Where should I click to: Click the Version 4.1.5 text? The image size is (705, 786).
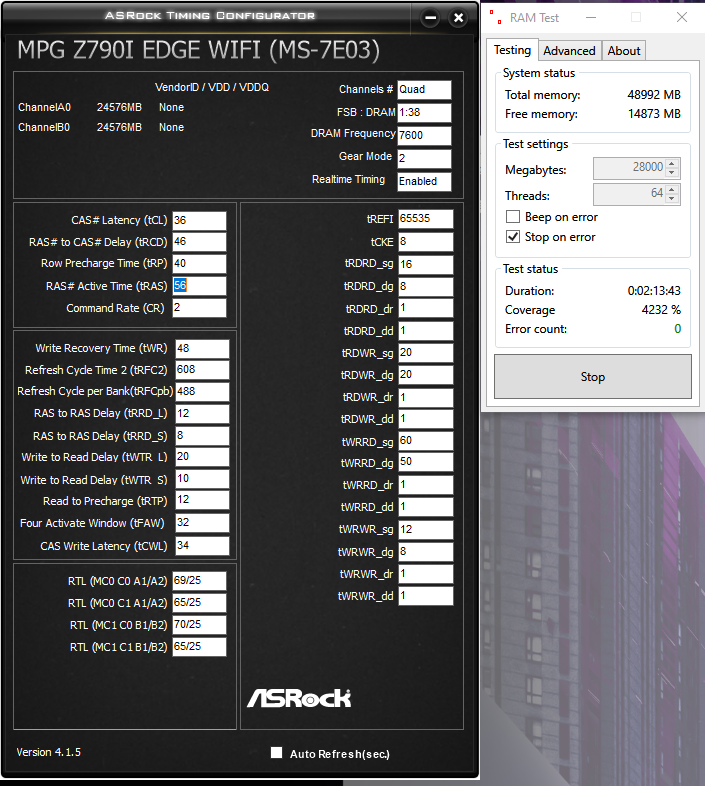click(49, 752)
